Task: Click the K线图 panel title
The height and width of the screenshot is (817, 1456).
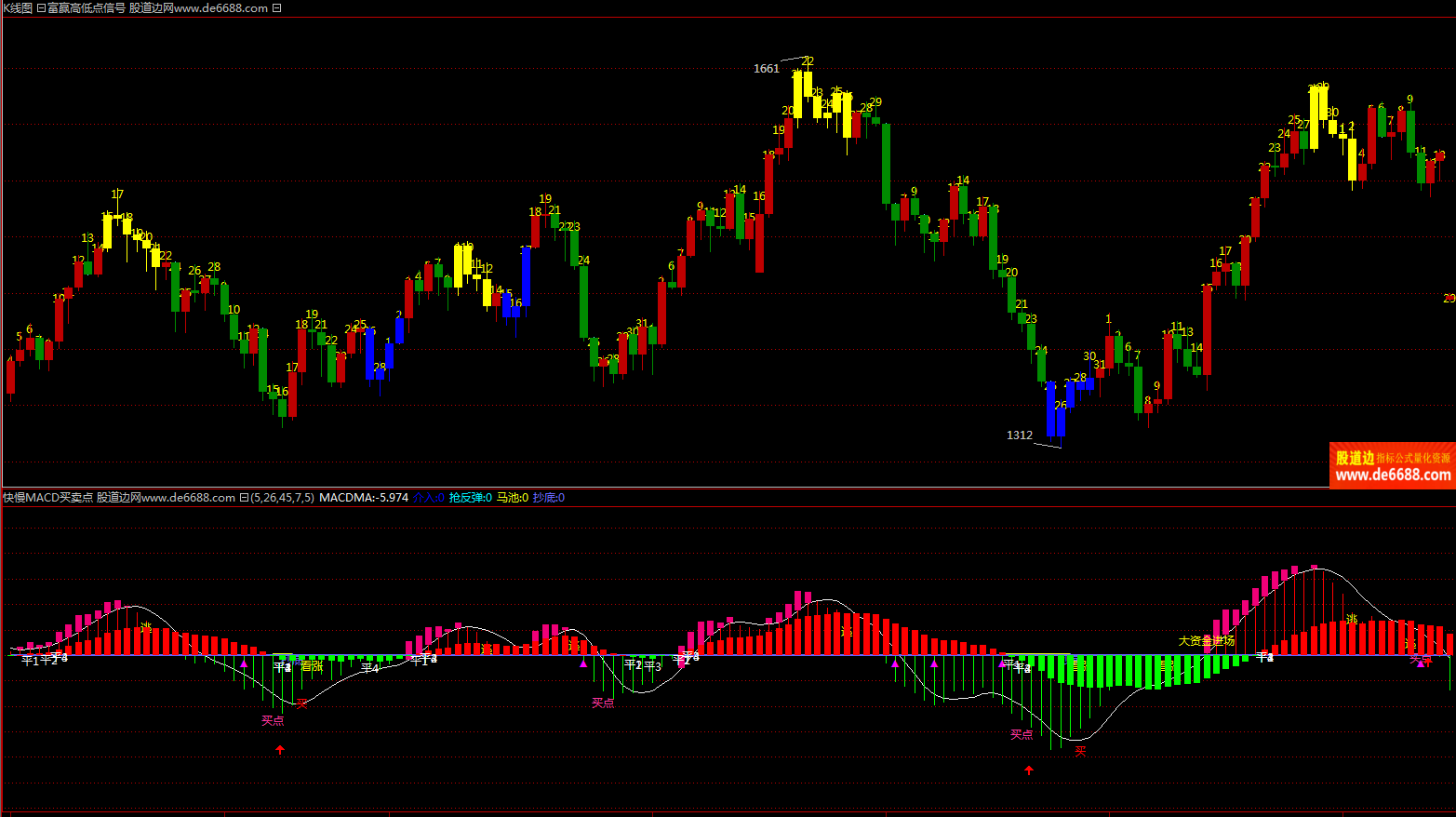Action: pos(17,8)
